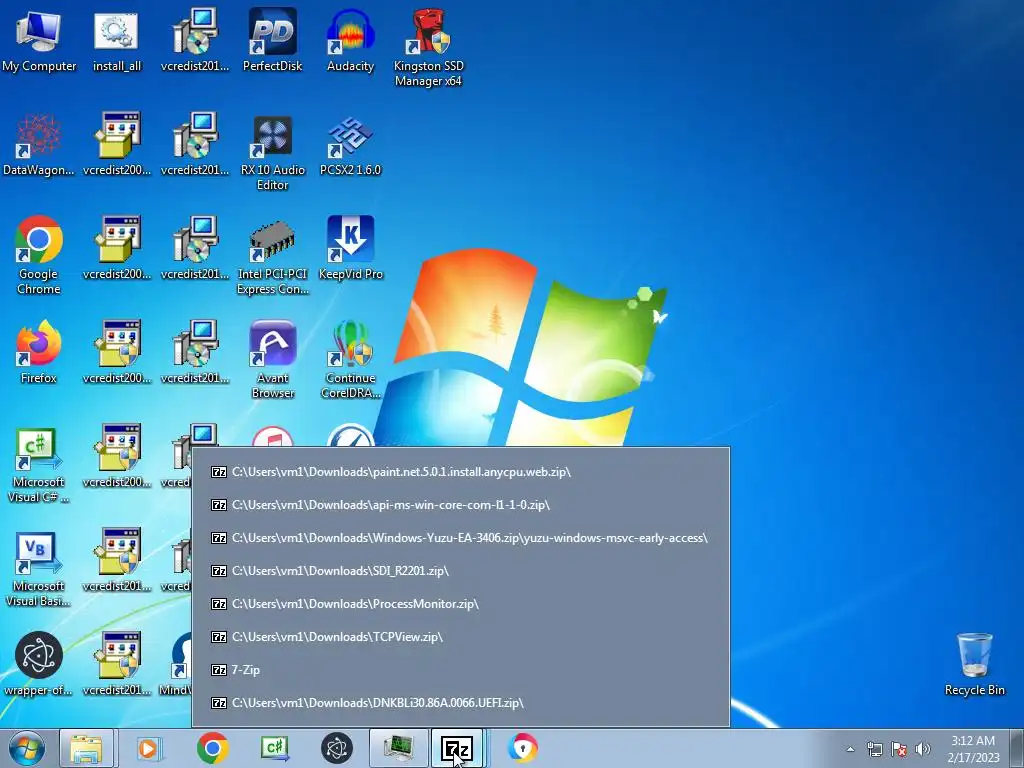Show hidden tray icons arrow
Image resolution: width=1024 pixels, height=768 pixels.
[x=850, y=749]
